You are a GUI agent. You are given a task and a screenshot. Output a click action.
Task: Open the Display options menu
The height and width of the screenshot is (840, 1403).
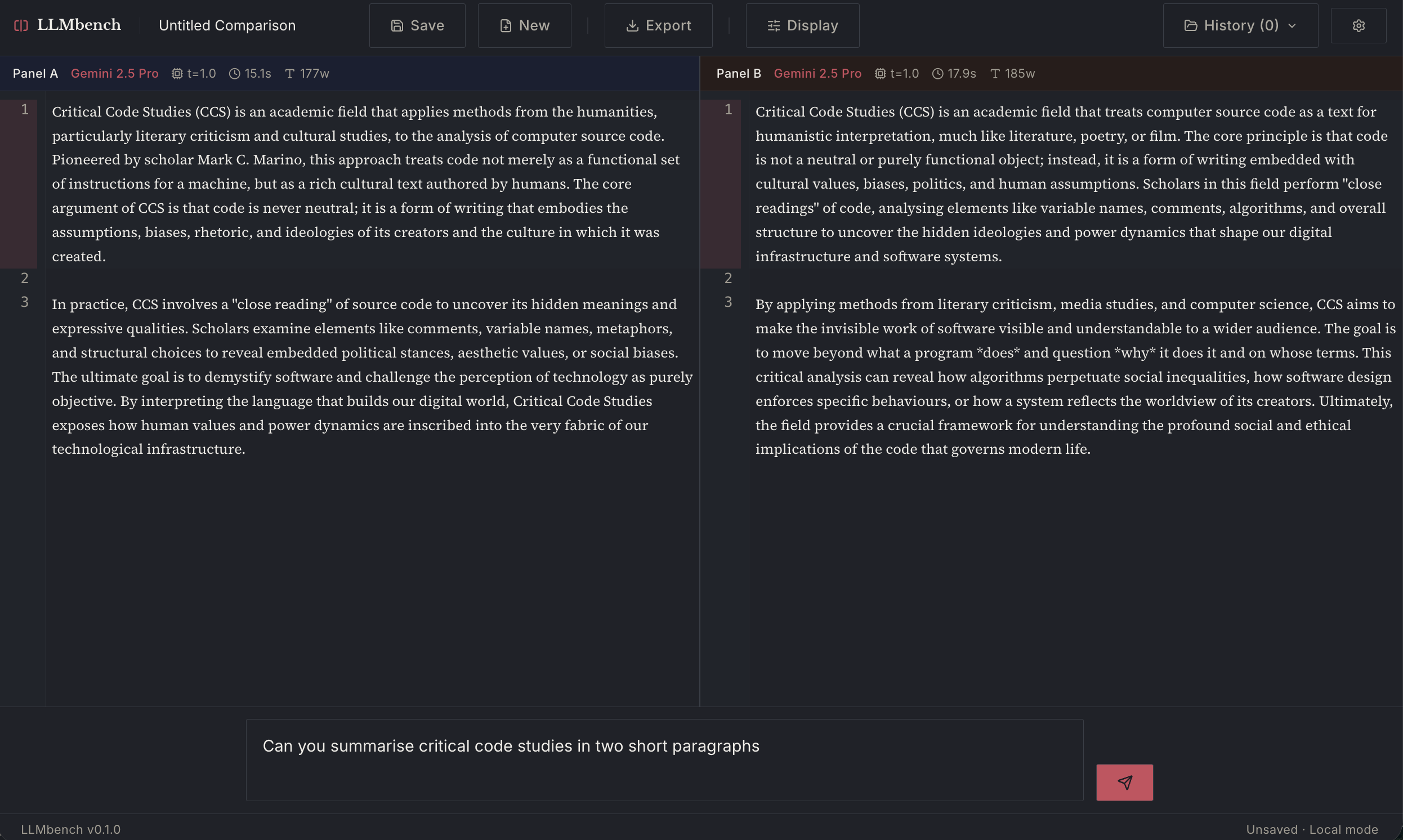point(802,25)
